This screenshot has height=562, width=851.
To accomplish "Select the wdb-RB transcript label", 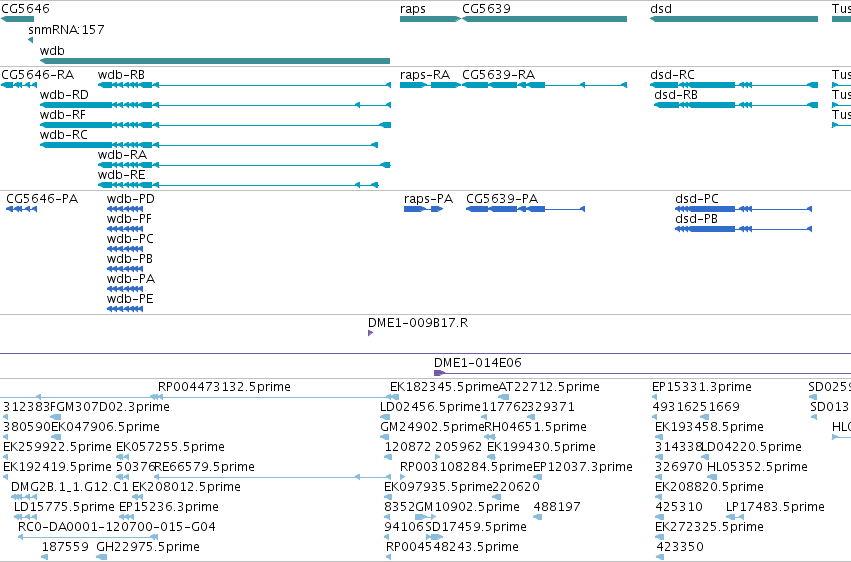I will [122, 75].
